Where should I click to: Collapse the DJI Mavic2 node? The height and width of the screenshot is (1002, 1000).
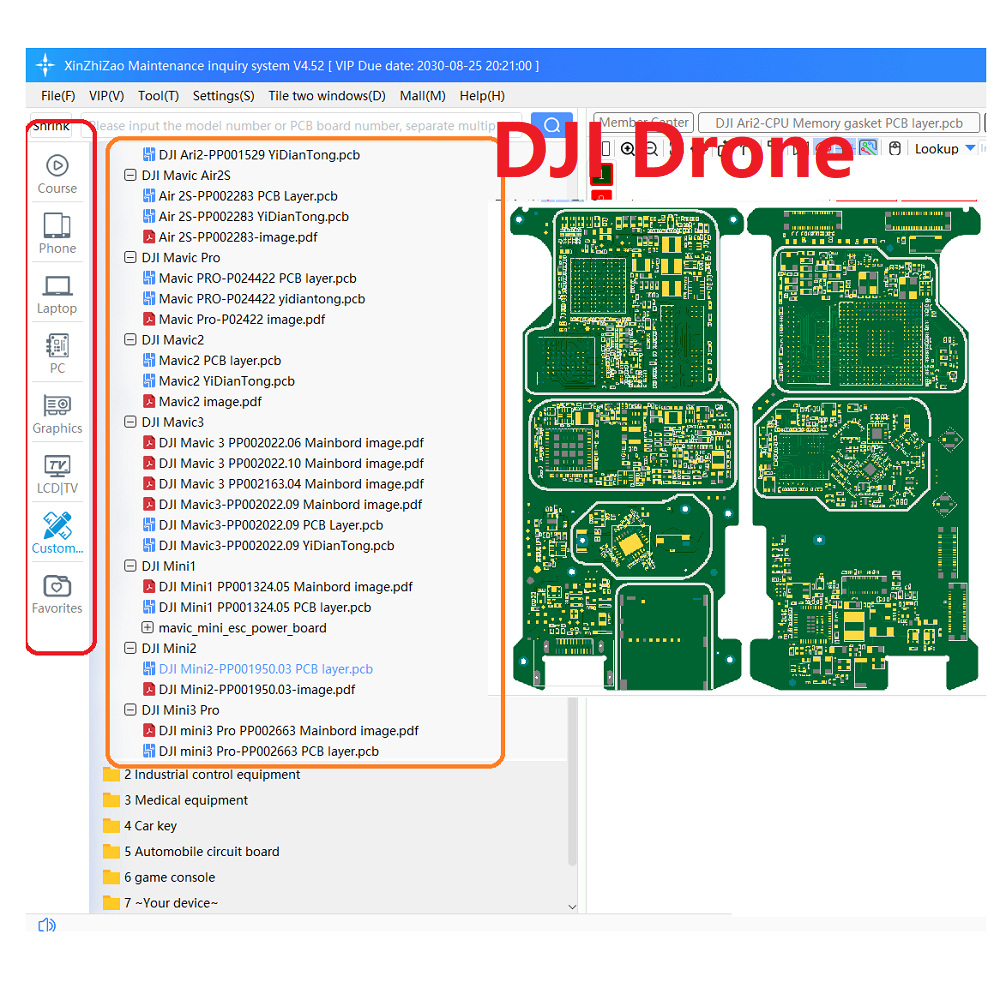(130, 339)
